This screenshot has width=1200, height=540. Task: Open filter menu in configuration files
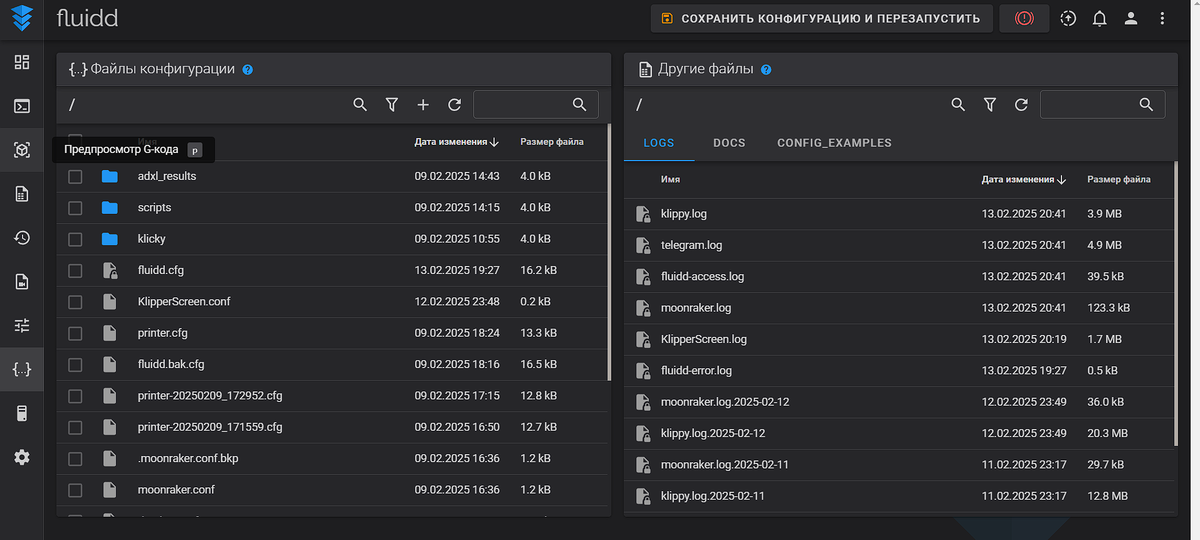point(392,104)
